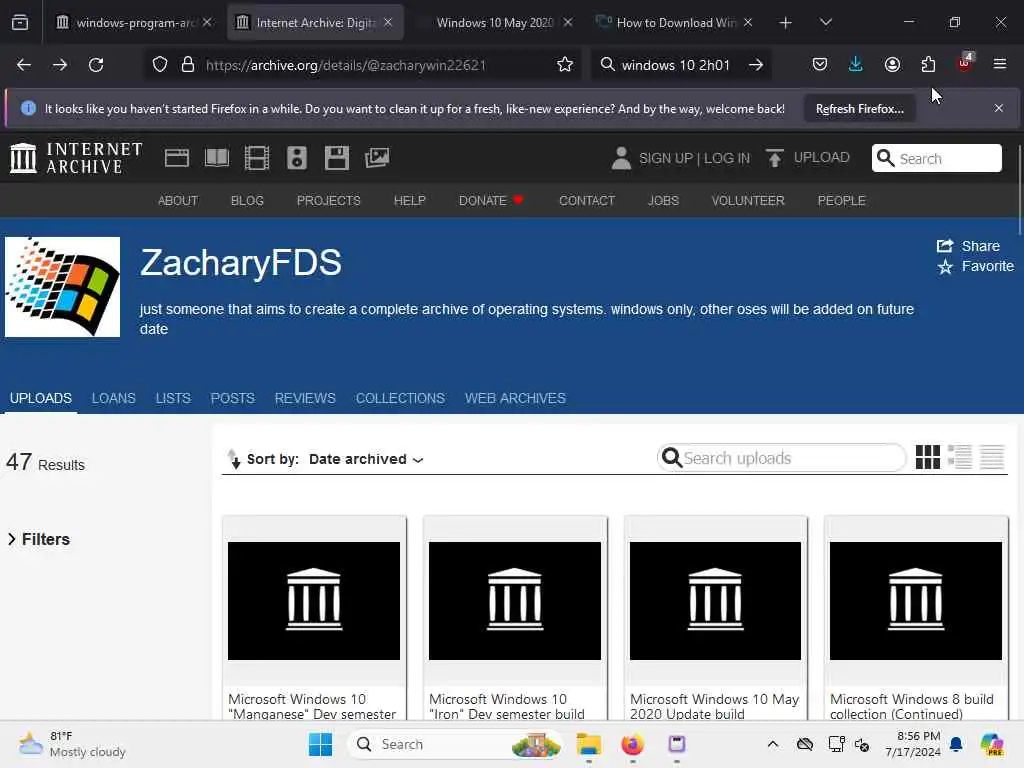Click the tracking protection shield icon

click(160, 65)
